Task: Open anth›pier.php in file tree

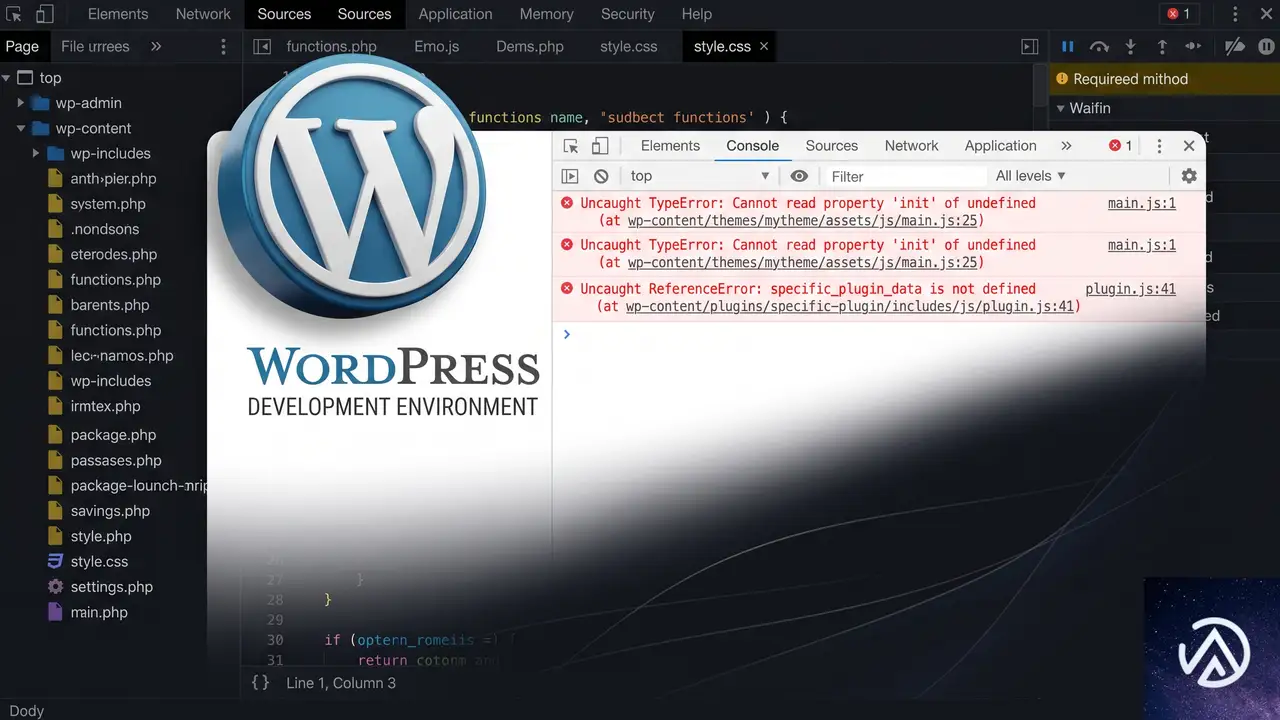Action: [113, 179]
